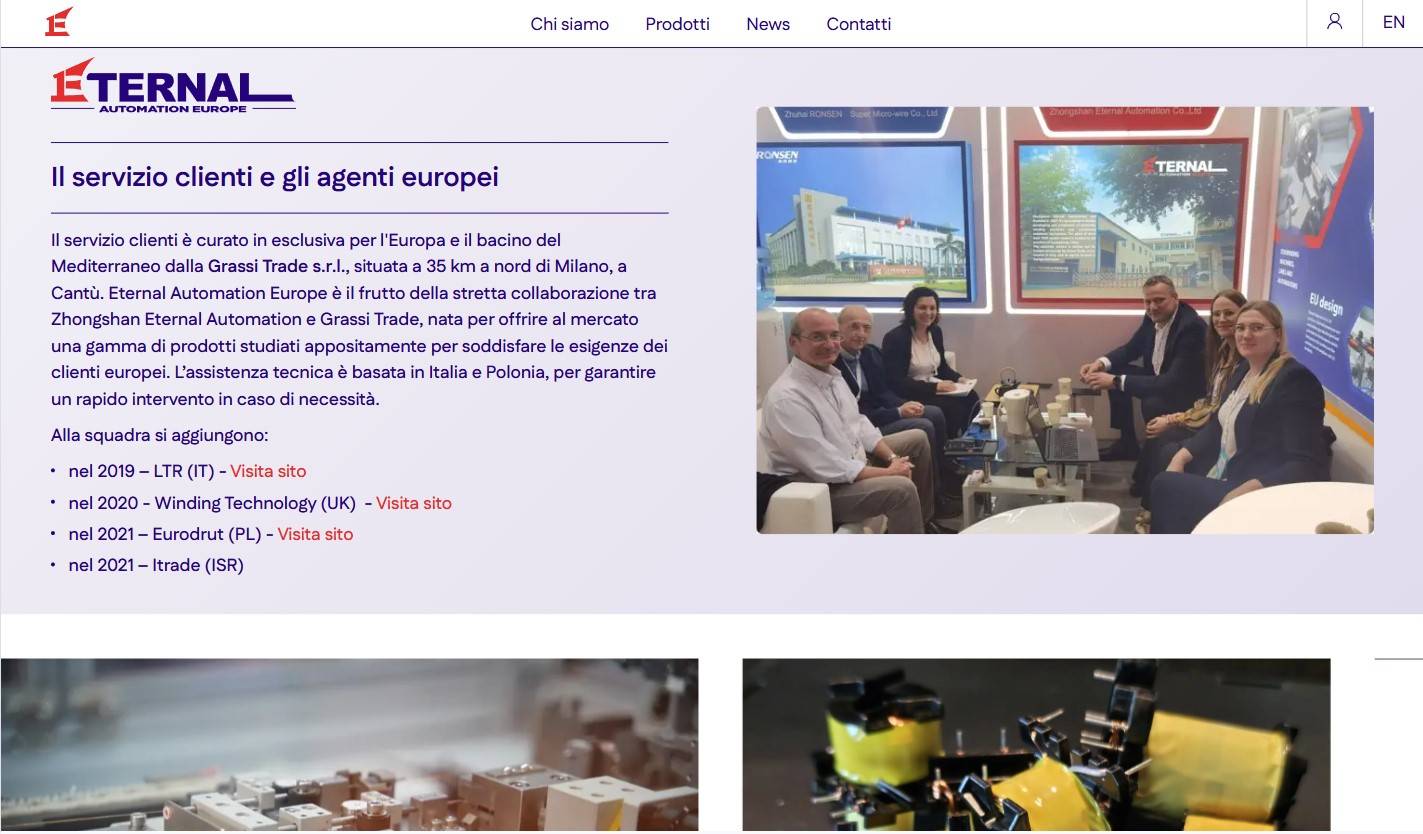1423x834 pixels.
Task: Open the Contatti page
Action: [x=858, y=24]
